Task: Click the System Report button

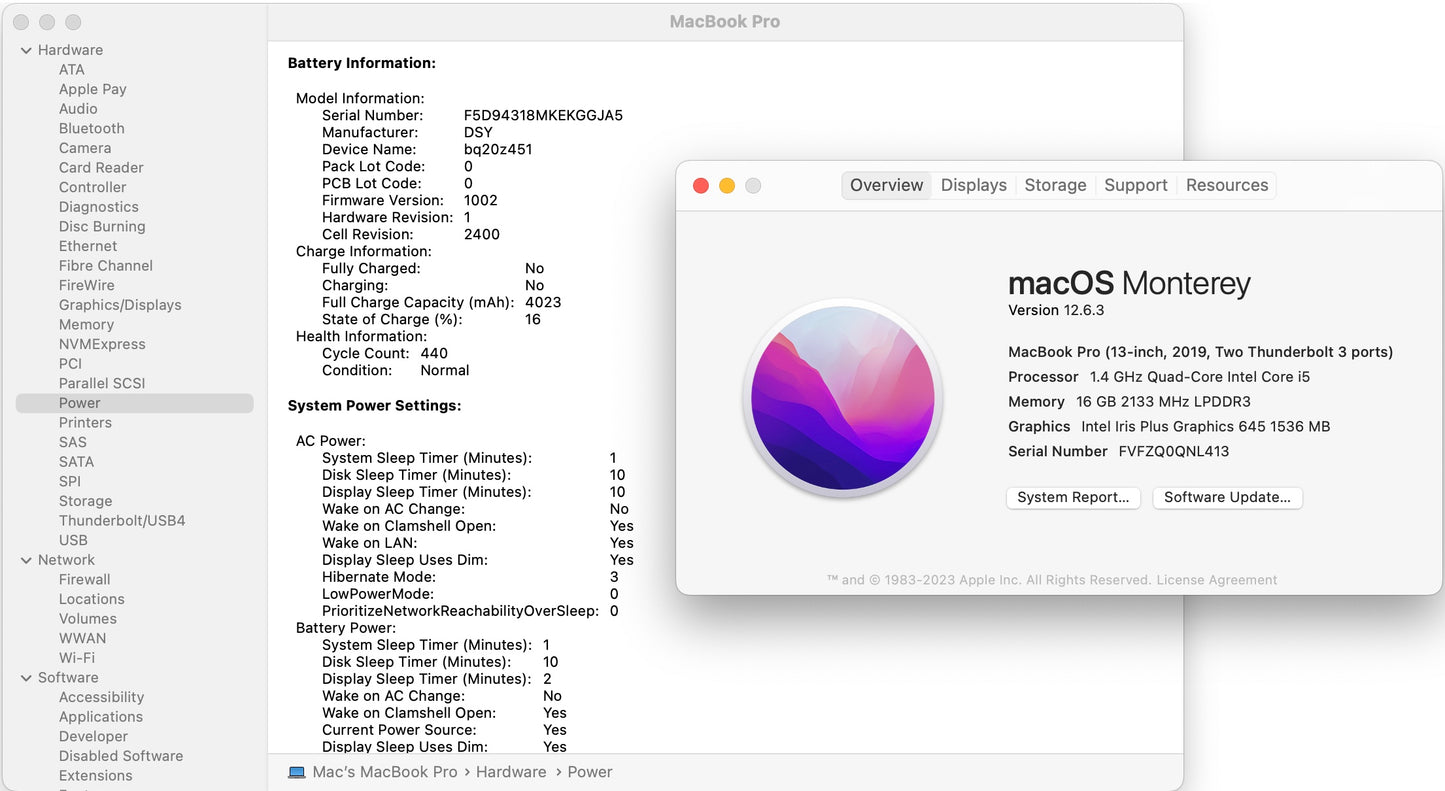Action: tap(1073, 497)
